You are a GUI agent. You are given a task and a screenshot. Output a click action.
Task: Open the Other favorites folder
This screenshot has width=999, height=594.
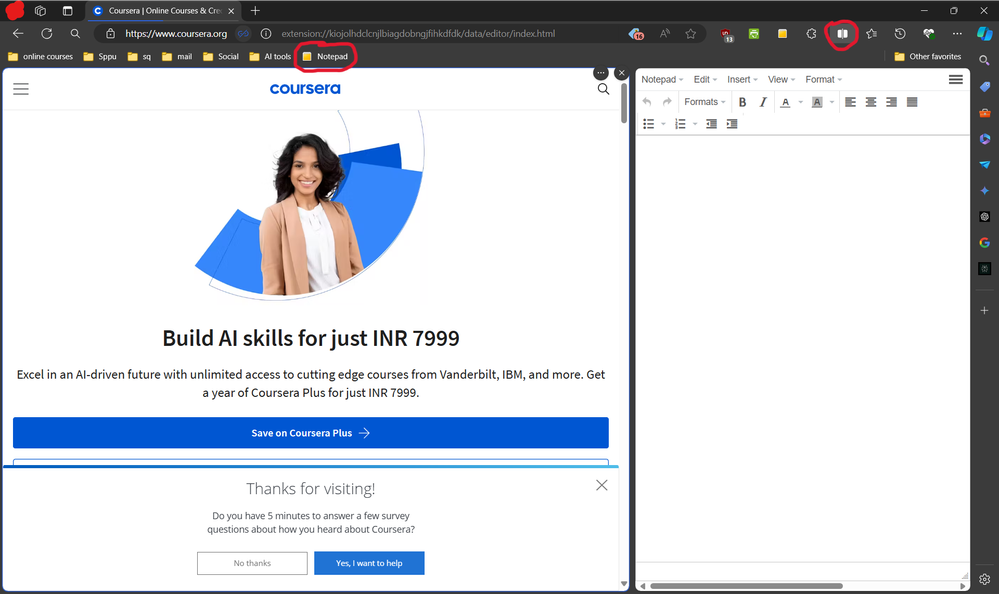(928, 57)
